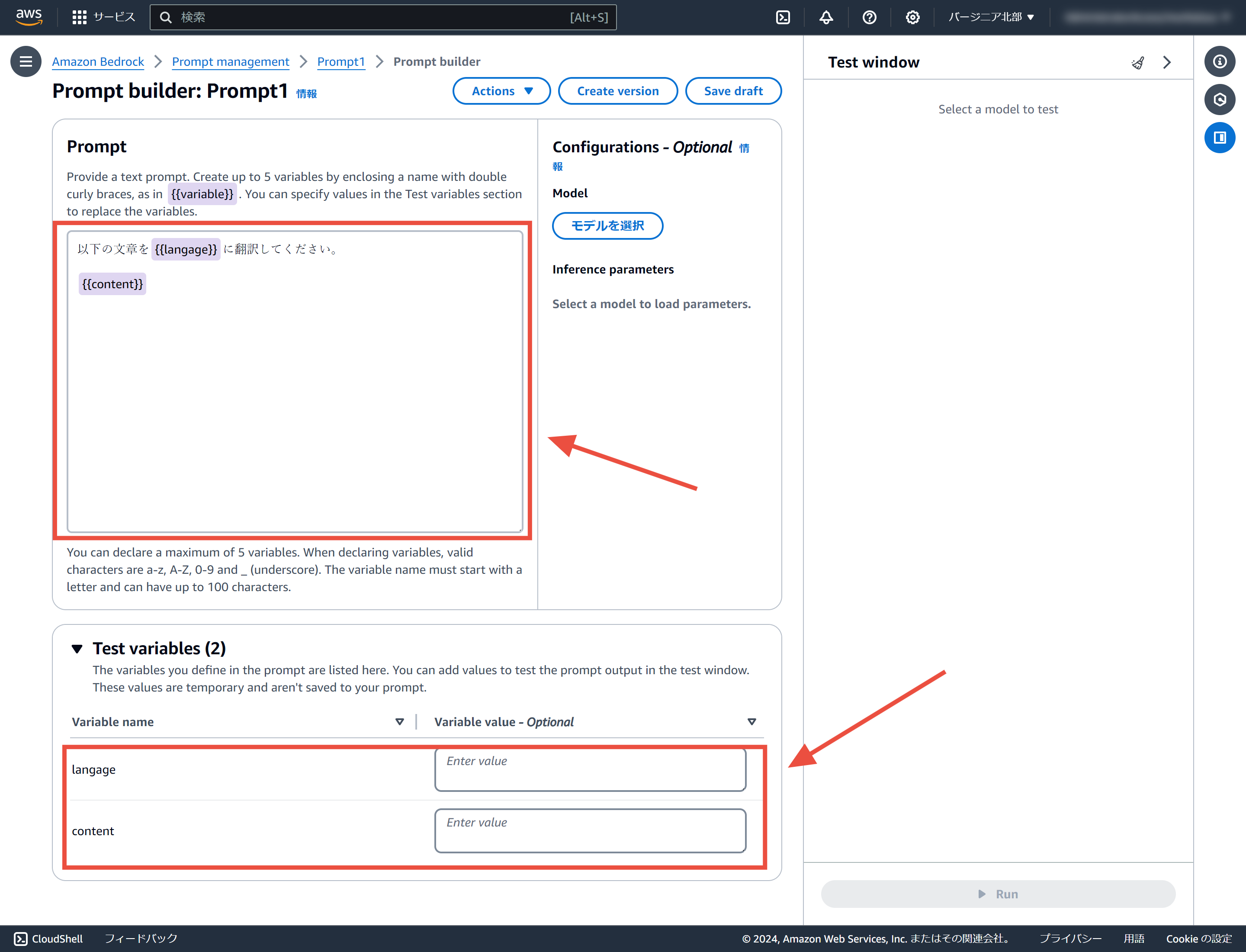Click the Create version button
Screen dimensions: 1246x952
coord(618,91)
